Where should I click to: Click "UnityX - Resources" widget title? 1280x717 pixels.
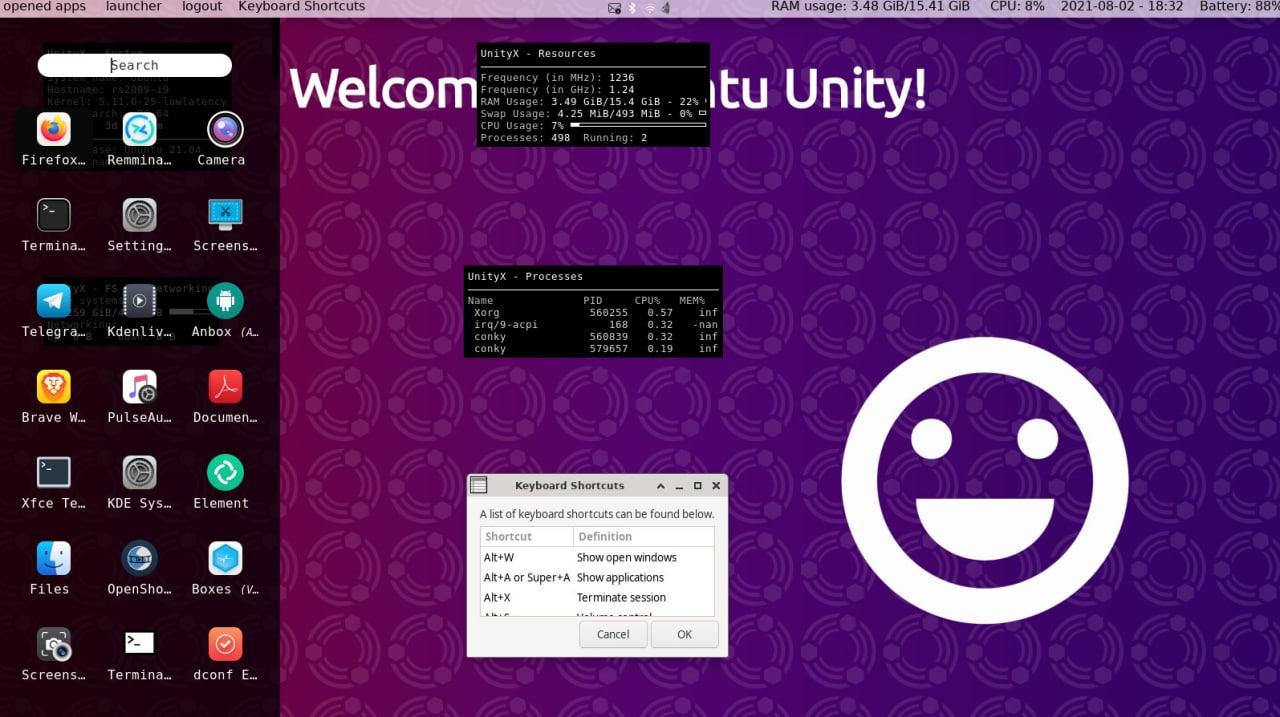point(538,54)
